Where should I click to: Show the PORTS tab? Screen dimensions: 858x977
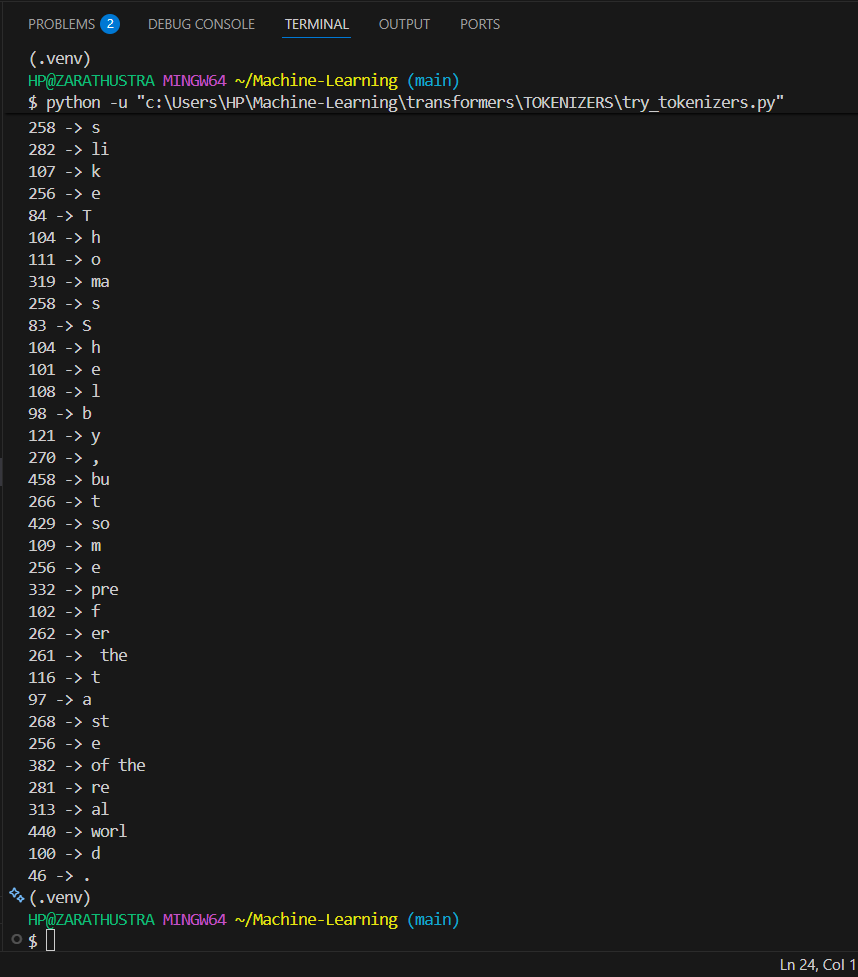click(x=480, y=24)
